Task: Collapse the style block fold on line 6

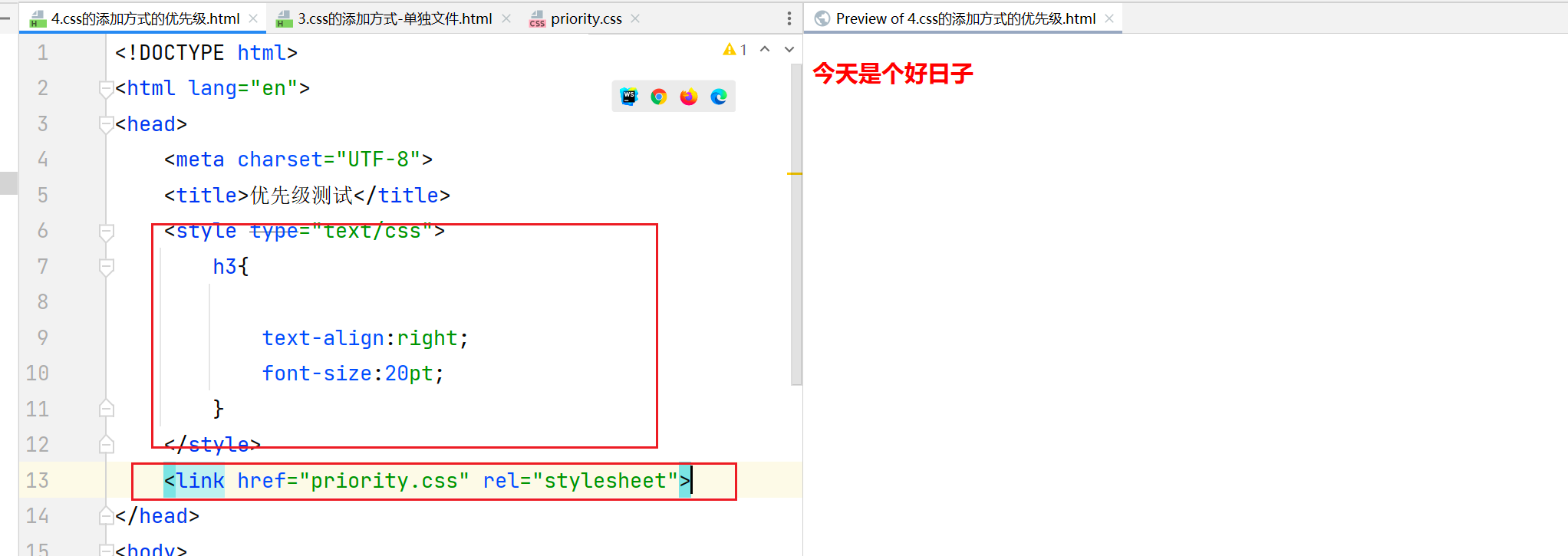Action: tap(107, 232)
